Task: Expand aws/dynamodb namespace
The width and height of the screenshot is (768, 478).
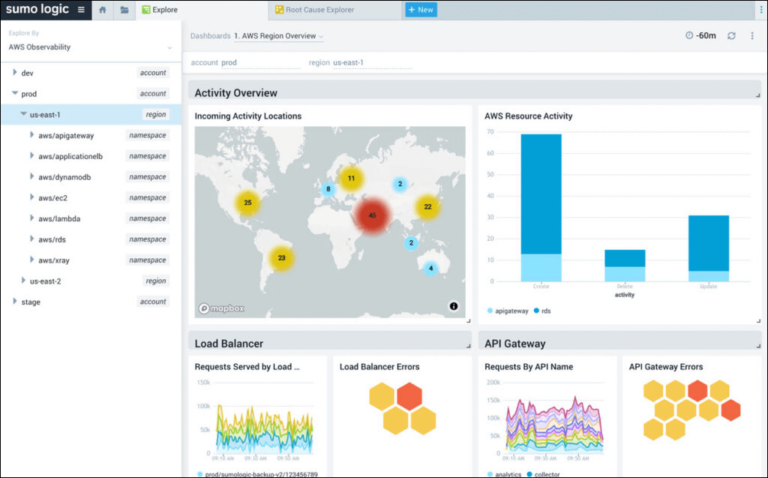Action: point(32,176)
